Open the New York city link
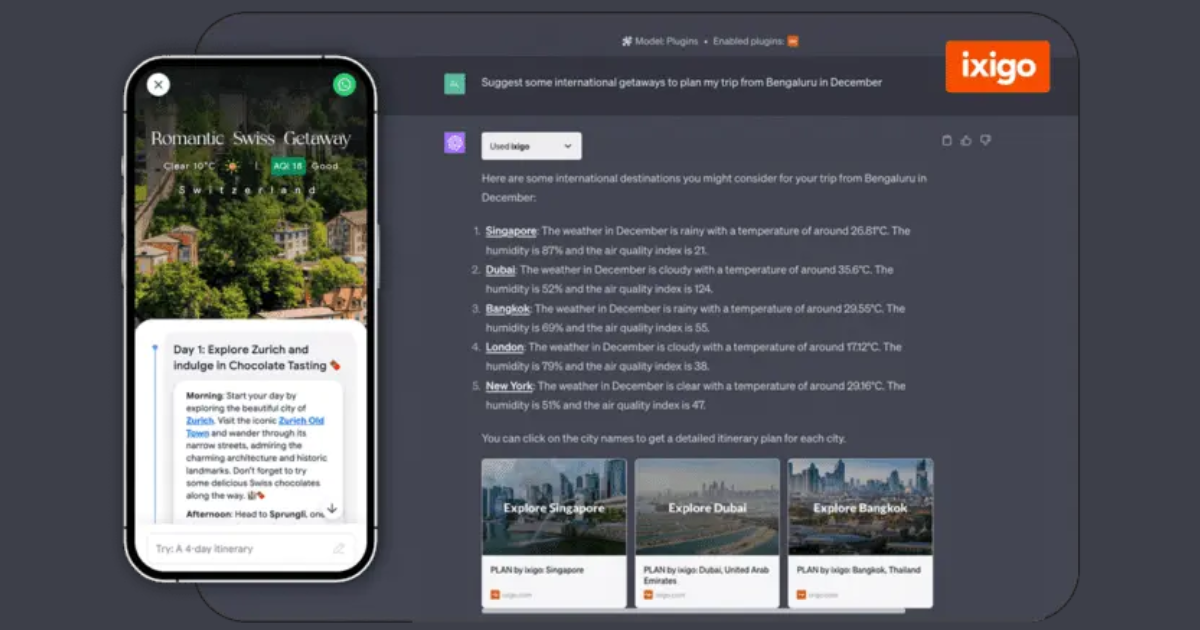 click(510, 386)
